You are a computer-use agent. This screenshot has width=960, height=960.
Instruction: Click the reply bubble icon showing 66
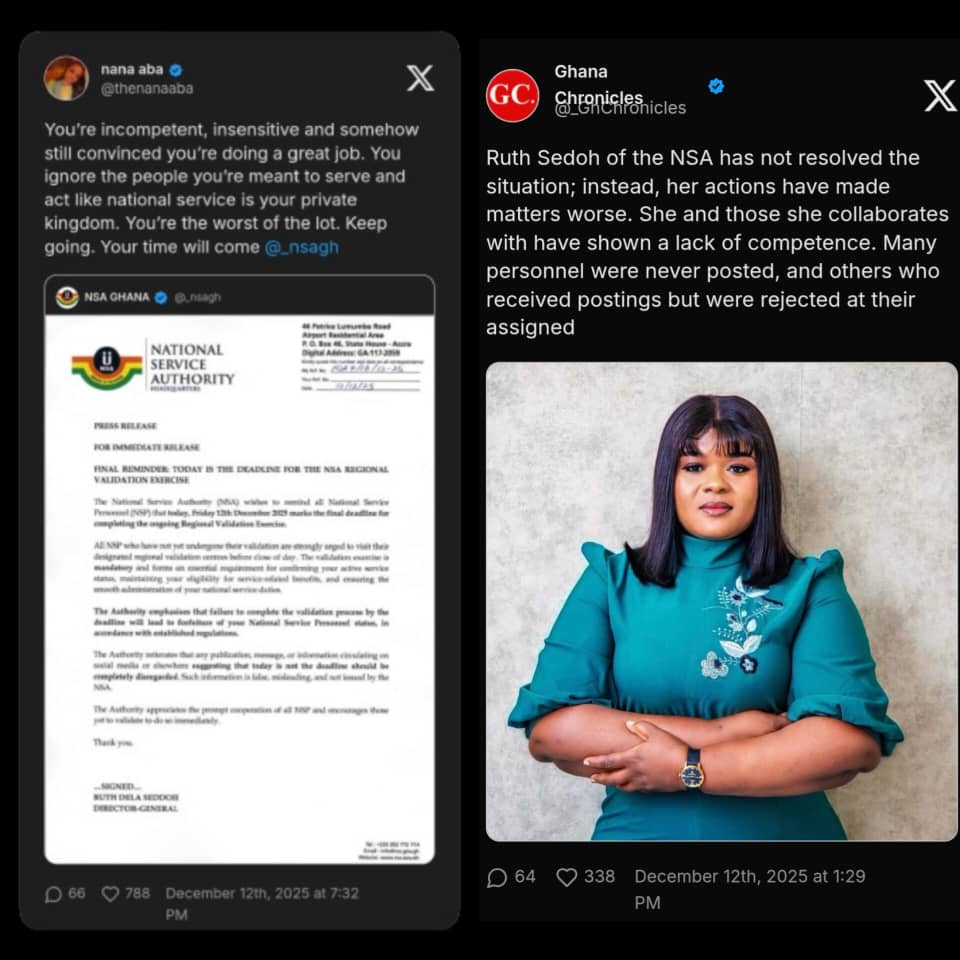coord(54,894)
